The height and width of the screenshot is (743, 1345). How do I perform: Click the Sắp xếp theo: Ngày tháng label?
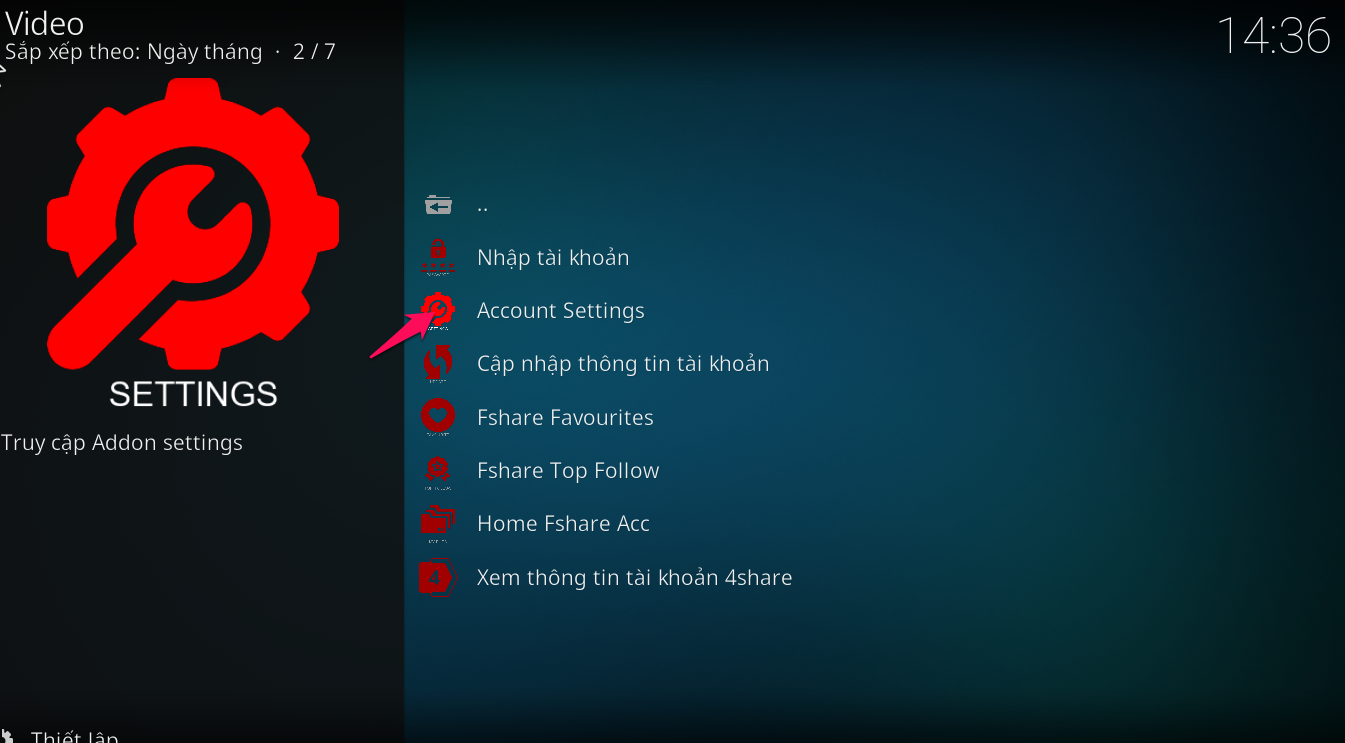point(133,52)
